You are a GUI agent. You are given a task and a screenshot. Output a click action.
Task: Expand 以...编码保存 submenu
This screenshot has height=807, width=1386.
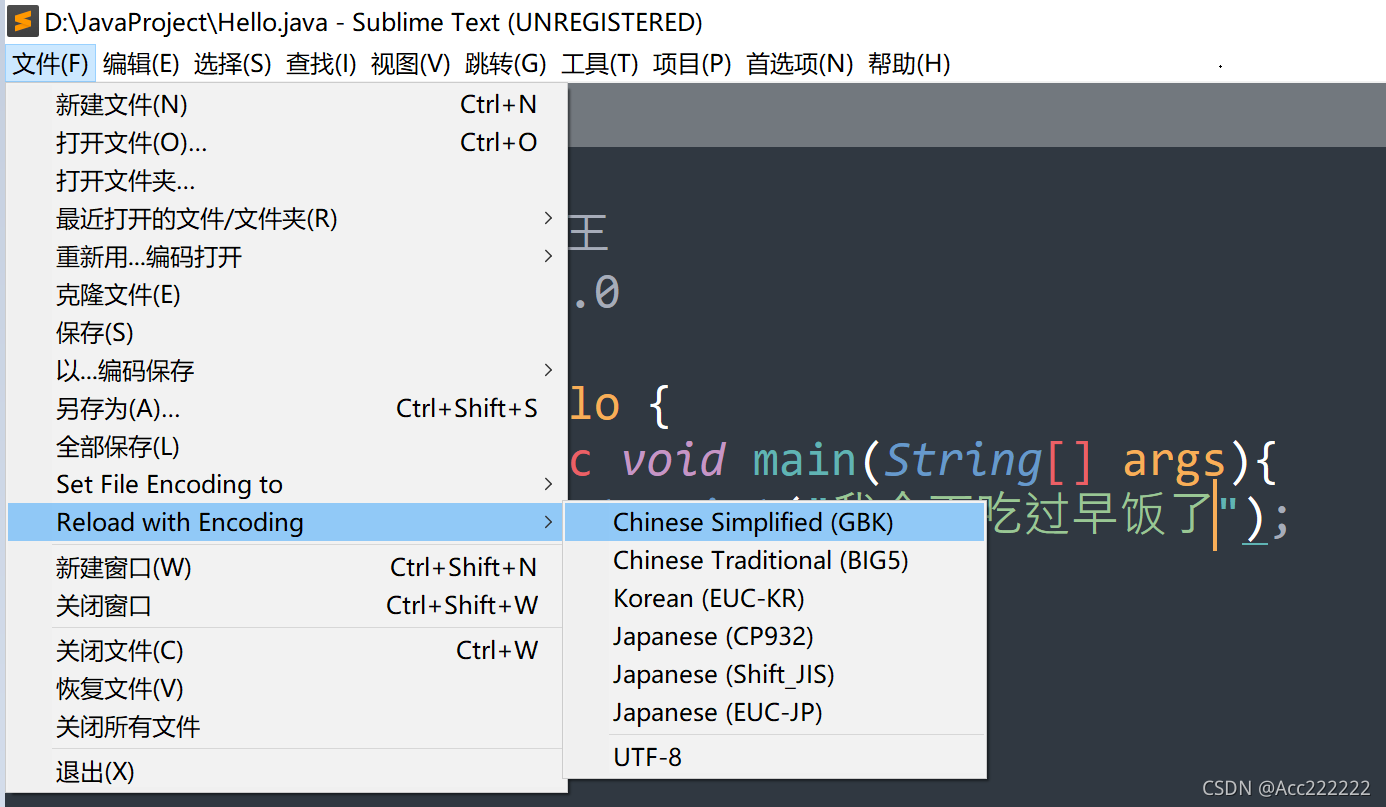pyautogui.click(x=286, y=371)
